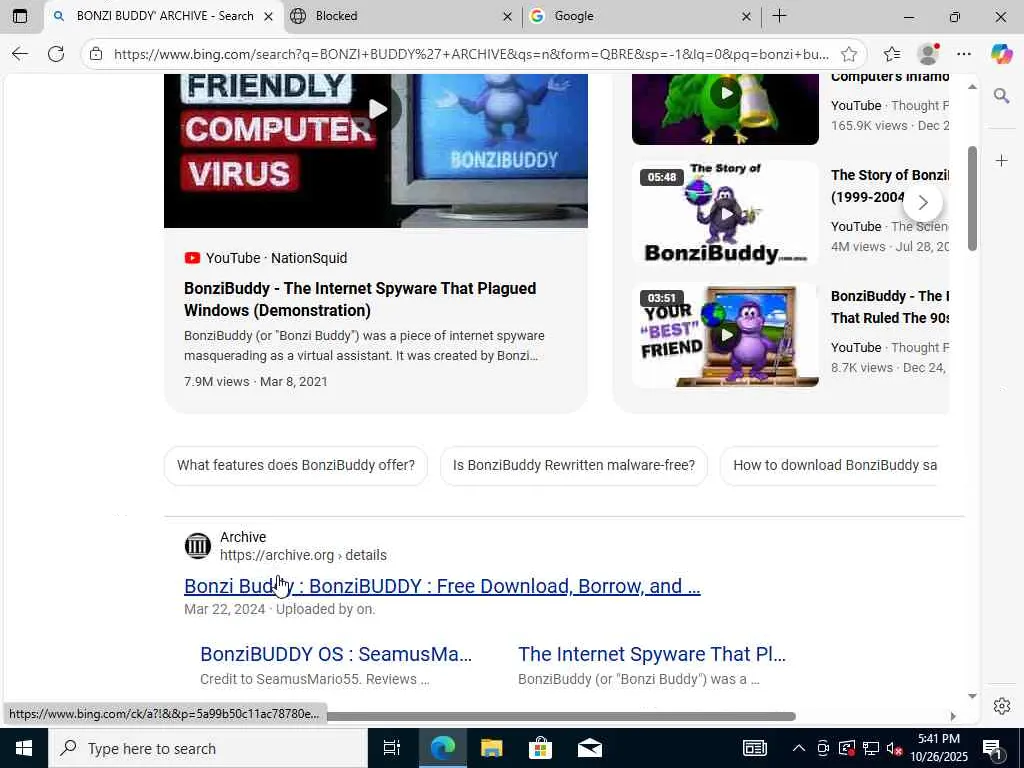Screen dimensions: 1024x768
Task: Click the taskbar search box
Action: tap(208, 748)
